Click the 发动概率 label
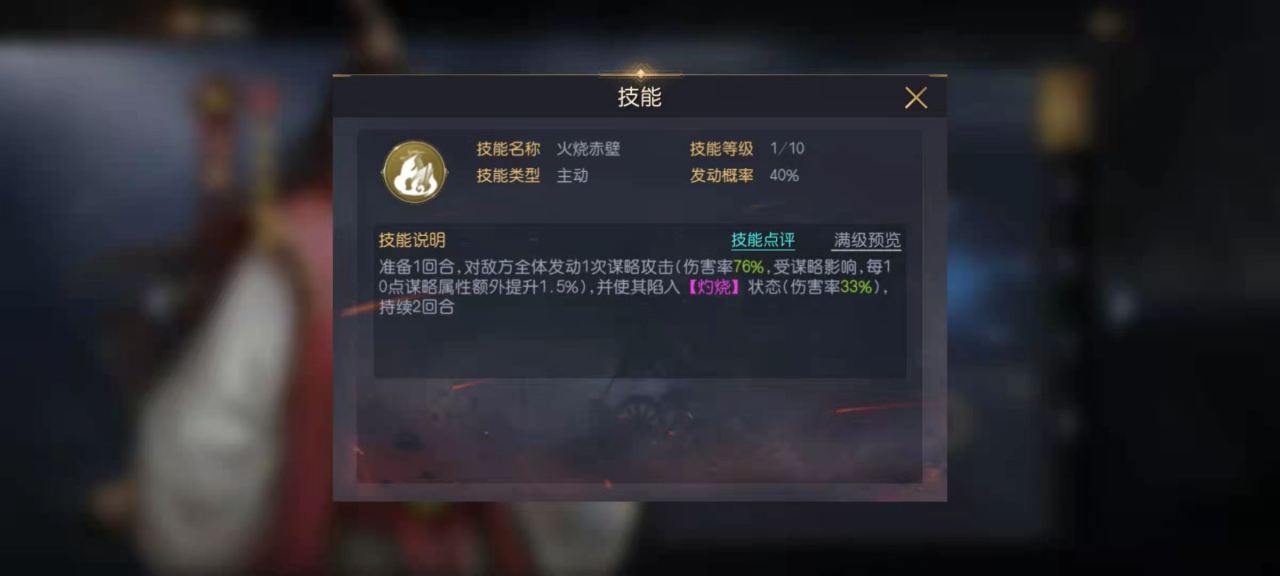Screen dimensions: 1280x576 (x=721, y=175)
